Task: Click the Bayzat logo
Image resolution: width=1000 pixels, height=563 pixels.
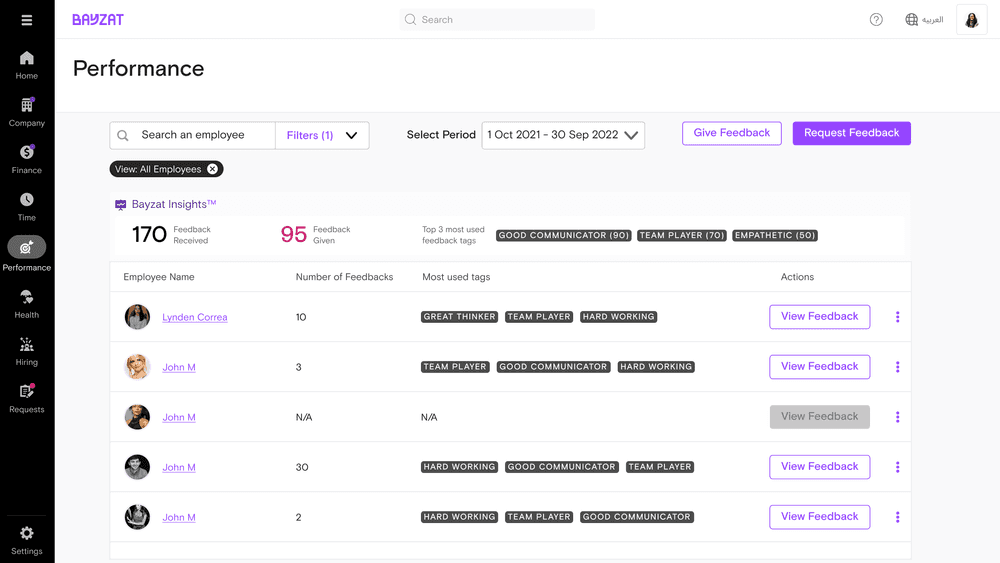Action: point(98,20)
